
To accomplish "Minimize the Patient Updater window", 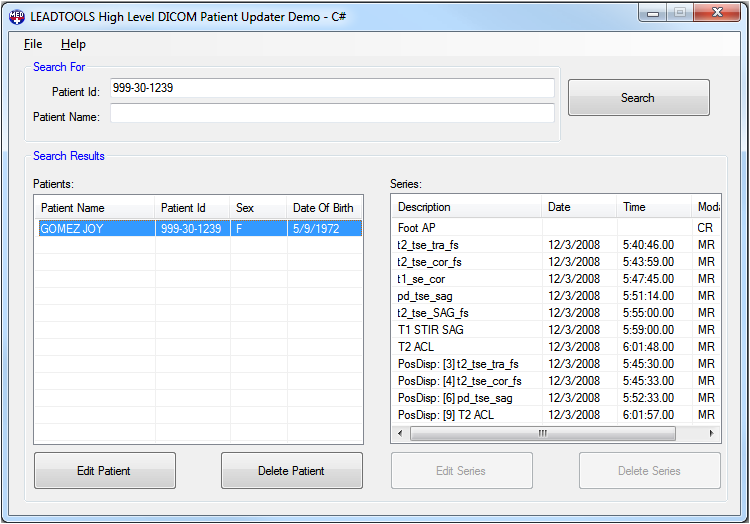I will point(654,13).
